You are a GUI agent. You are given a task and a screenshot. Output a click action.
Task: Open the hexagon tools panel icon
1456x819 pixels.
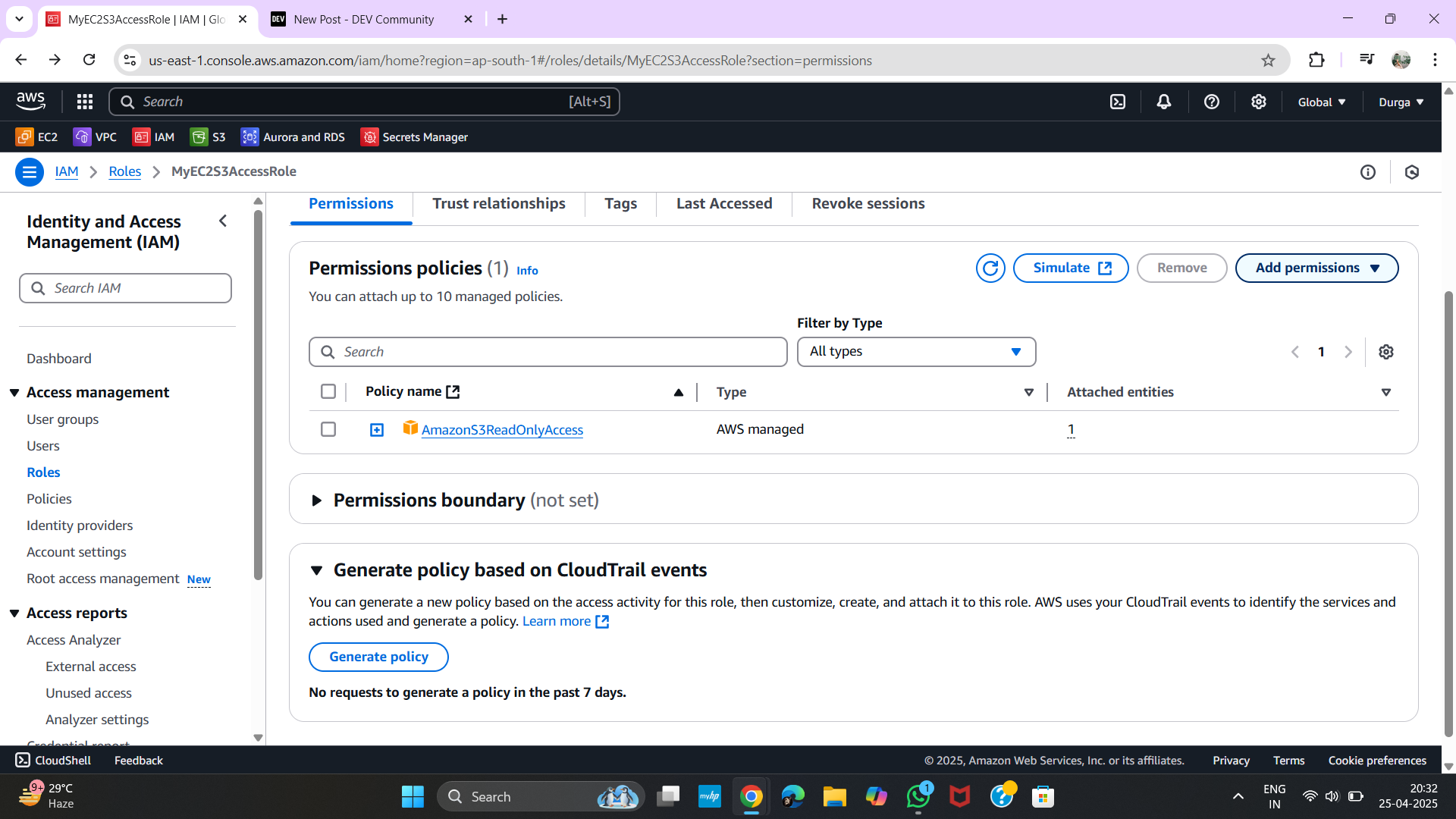[1412, 172]
